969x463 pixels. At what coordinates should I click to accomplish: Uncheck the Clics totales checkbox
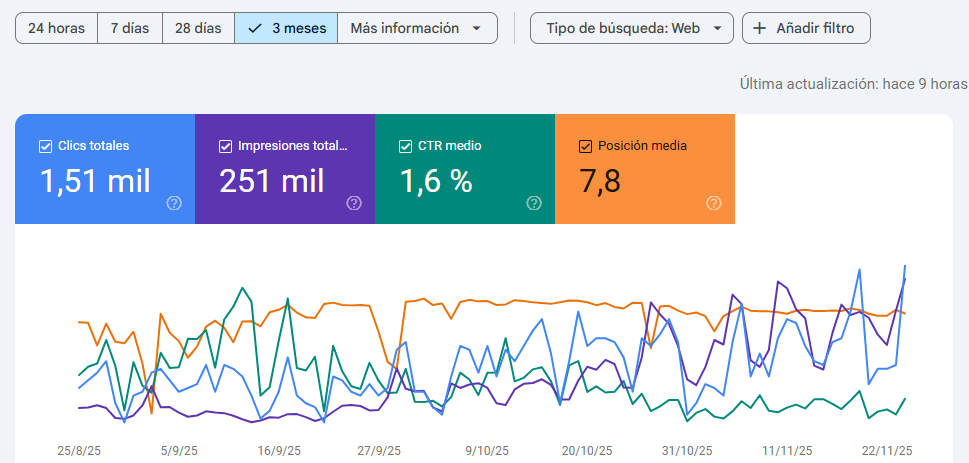(45, 146)
